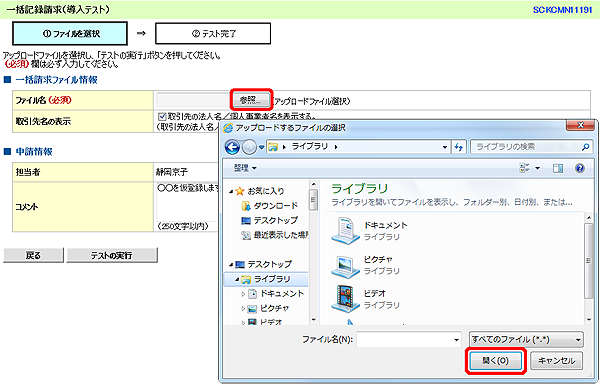The image size is (600, 387).
Task: Click the search magnifier icon
Action: (585, 147)
